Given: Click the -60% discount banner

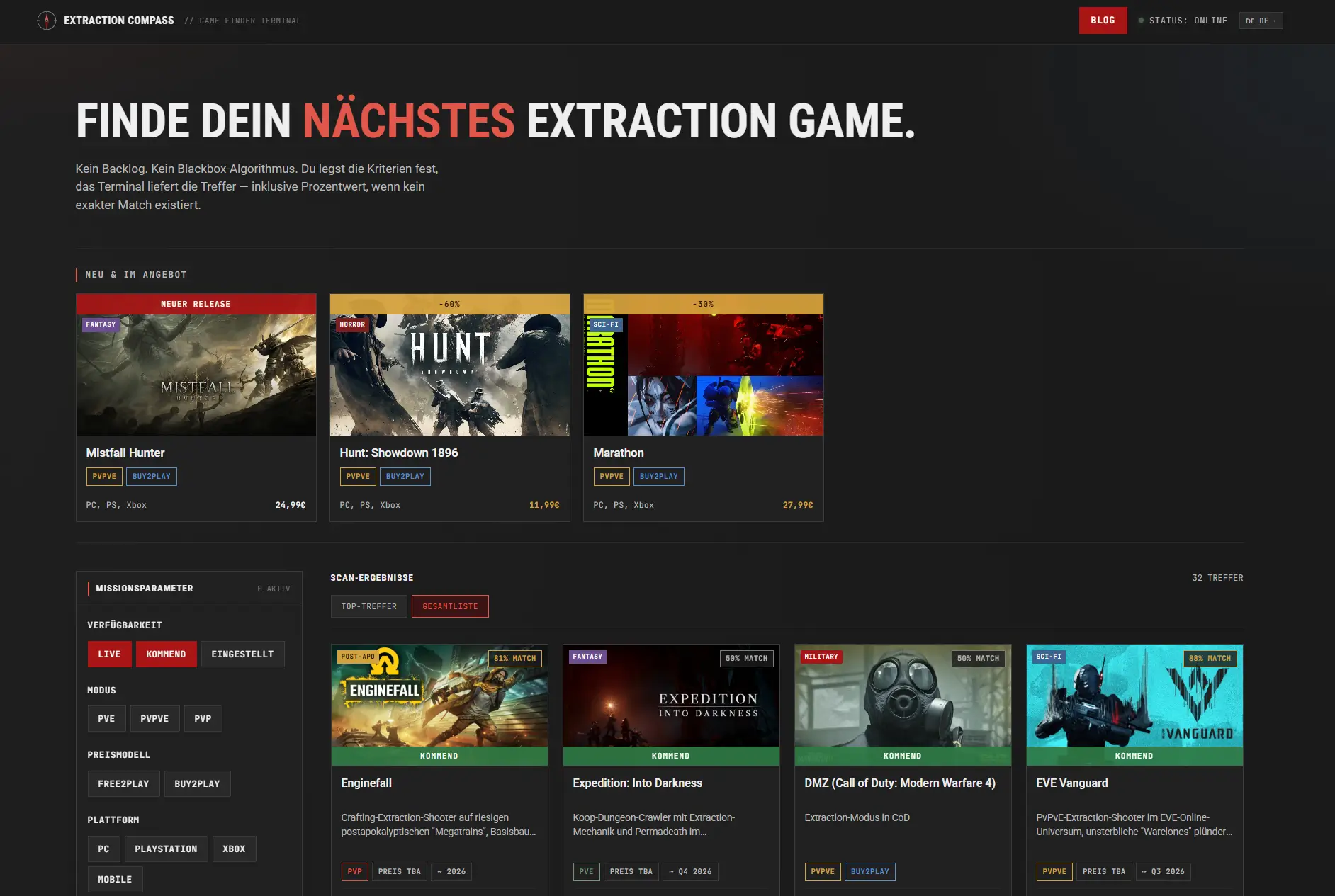Looking at the screenshot, I should 450,305.
